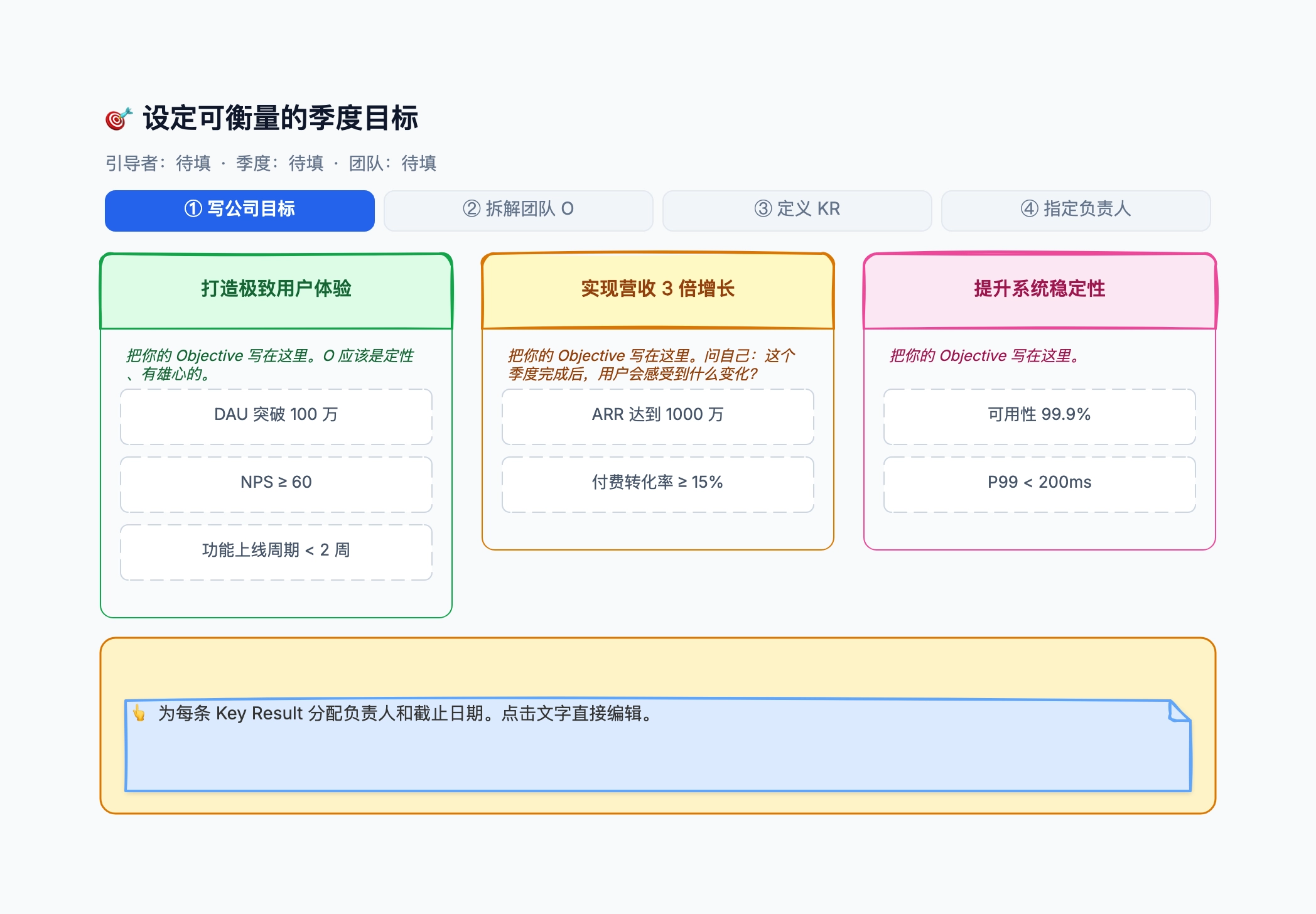Select the ARR 达到 1000 万 key result
Screen dimensions: 1316x914
point(658,417)
